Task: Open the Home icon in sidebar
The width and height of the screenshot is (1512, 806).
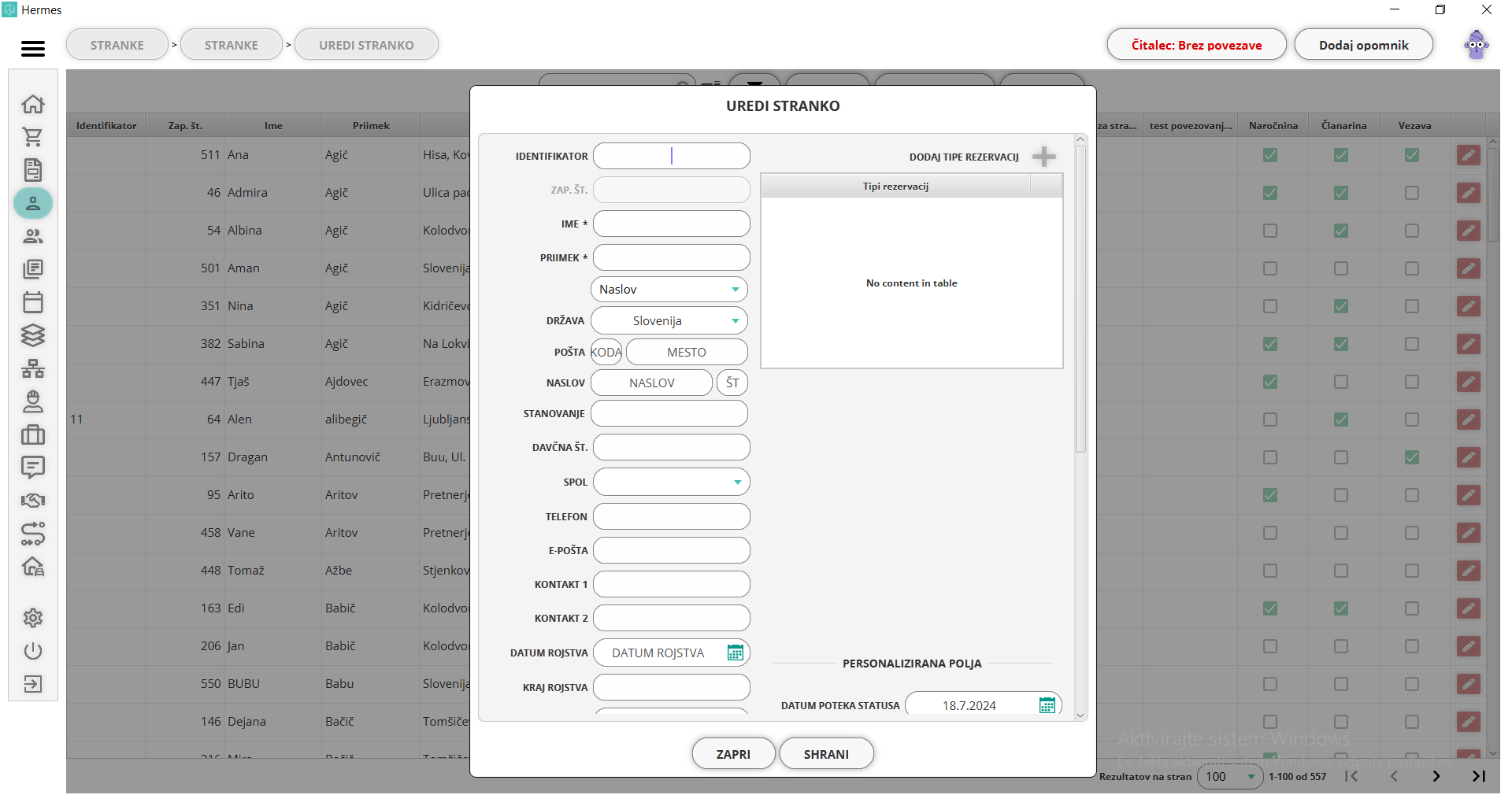Action: tap(33, 104)
